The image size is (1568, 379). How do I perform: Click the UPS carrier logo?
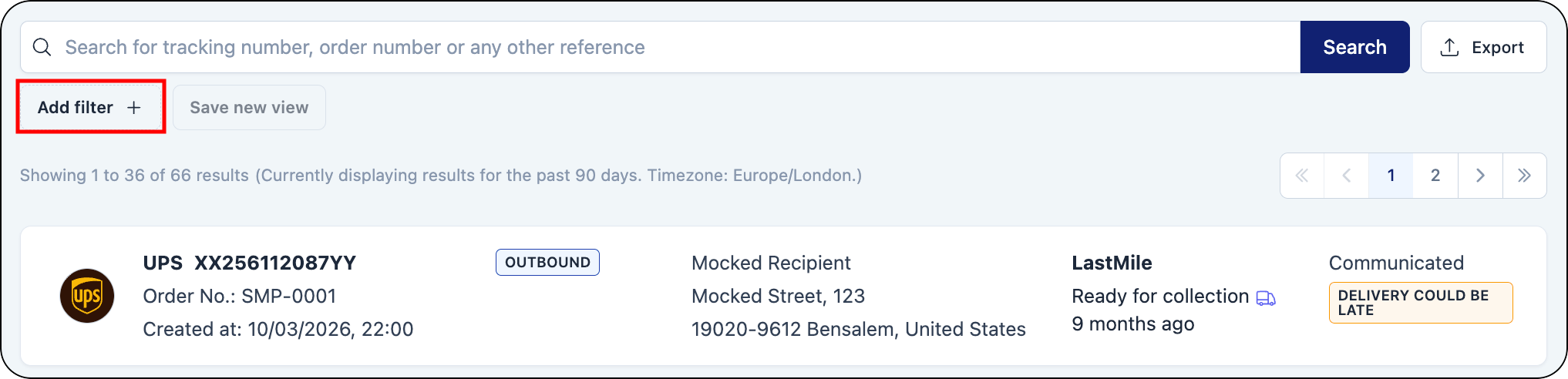point(87,296)
